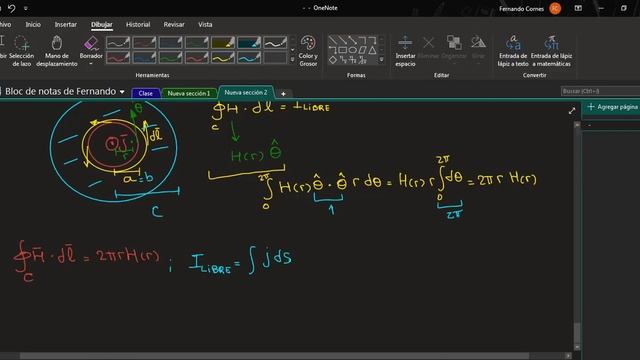Activate the Mano de desplazamiento tool
Screen dimensions: 640x360
pyautogui.click(x=57, y=51)
